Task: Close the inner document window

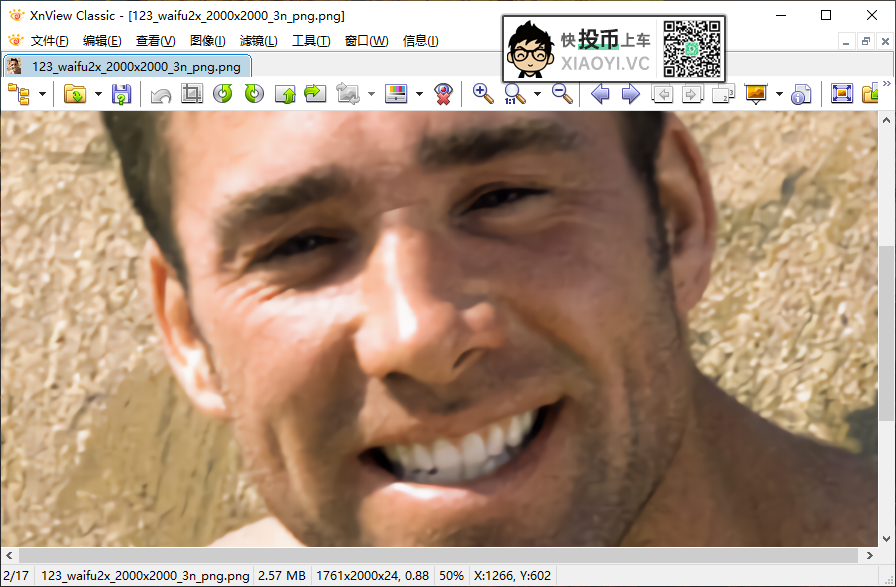Action: [885, 42]
